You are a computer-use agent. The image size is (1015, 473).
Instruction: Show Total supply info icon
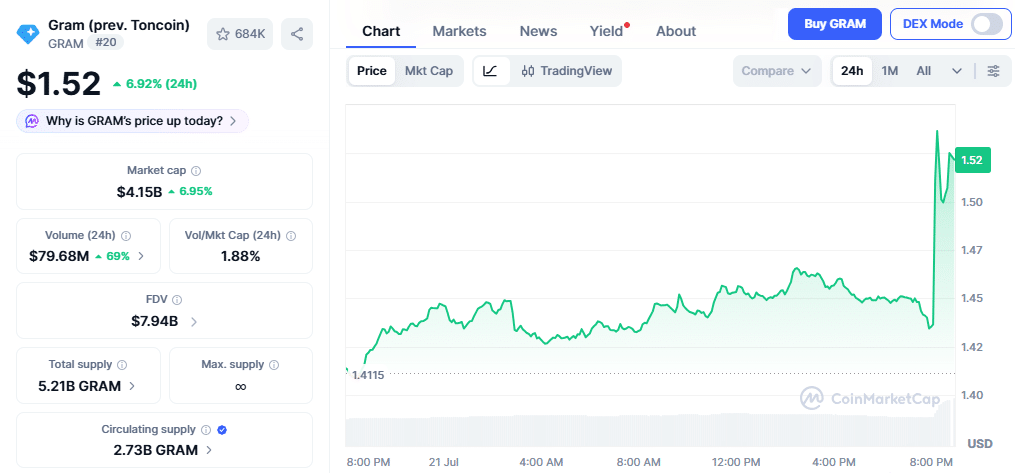122,364
